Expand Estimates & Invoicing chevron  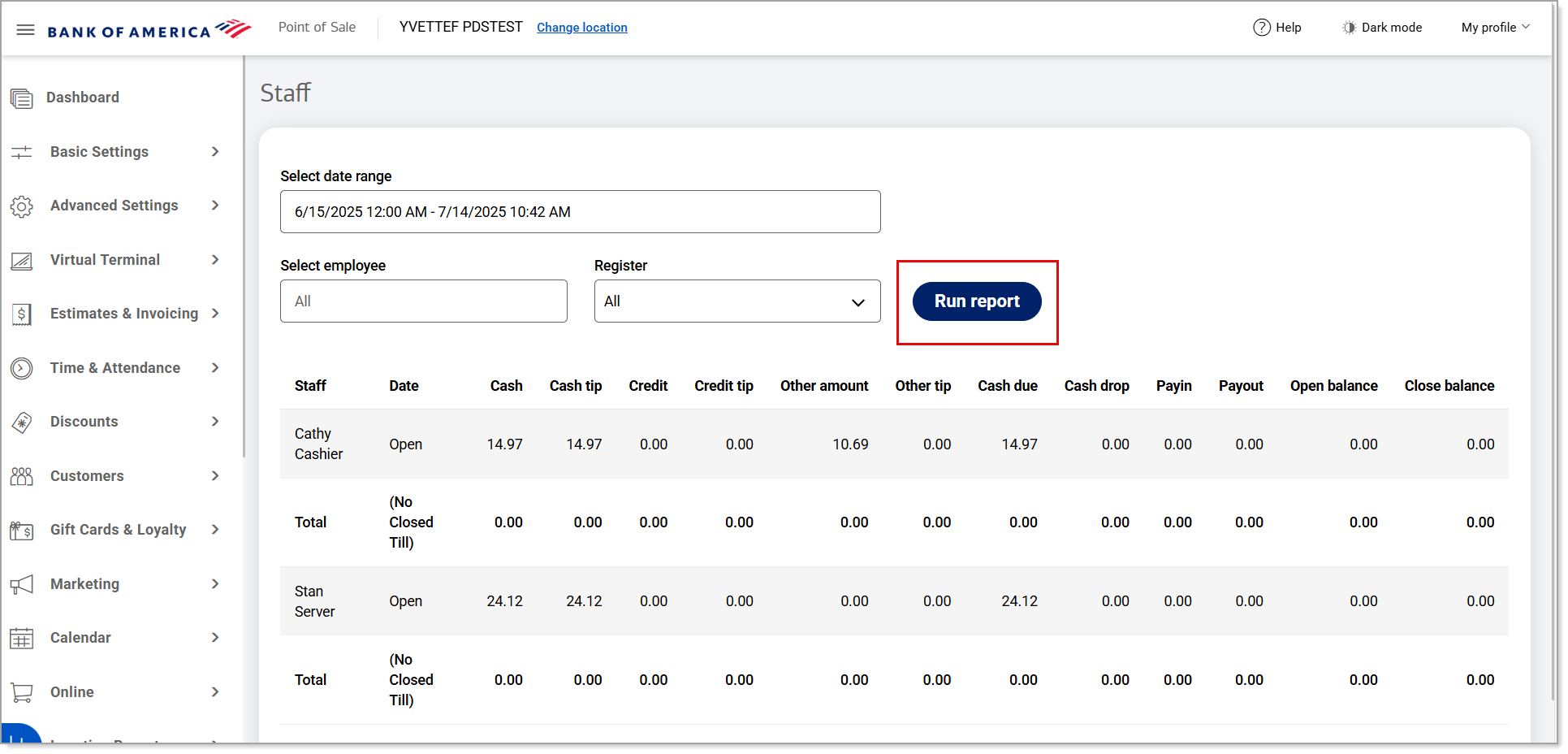215,314
